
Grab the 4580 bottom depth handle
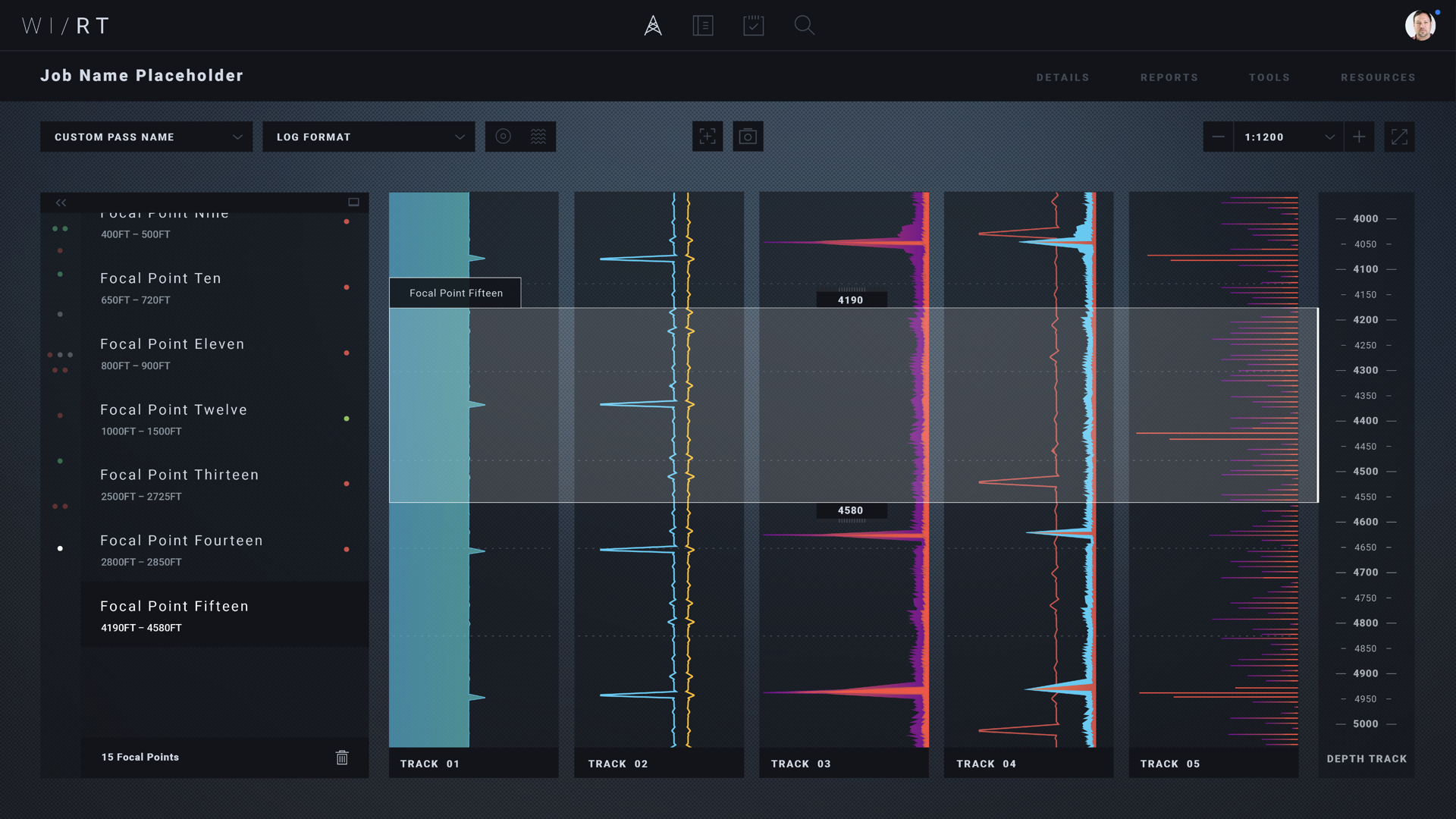(851, 513)
